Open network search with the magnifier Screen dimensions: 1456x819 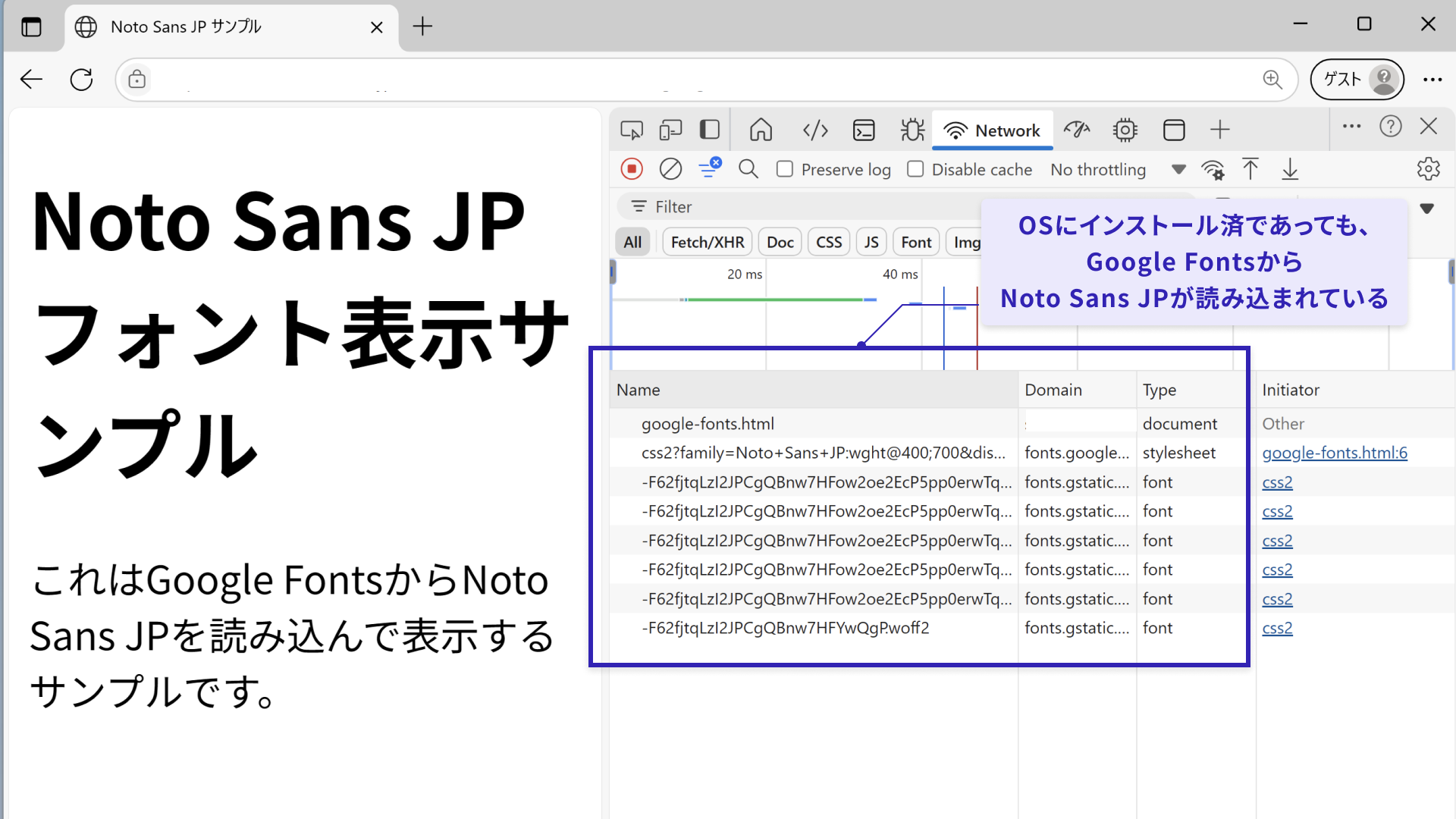tap(748, 169)
